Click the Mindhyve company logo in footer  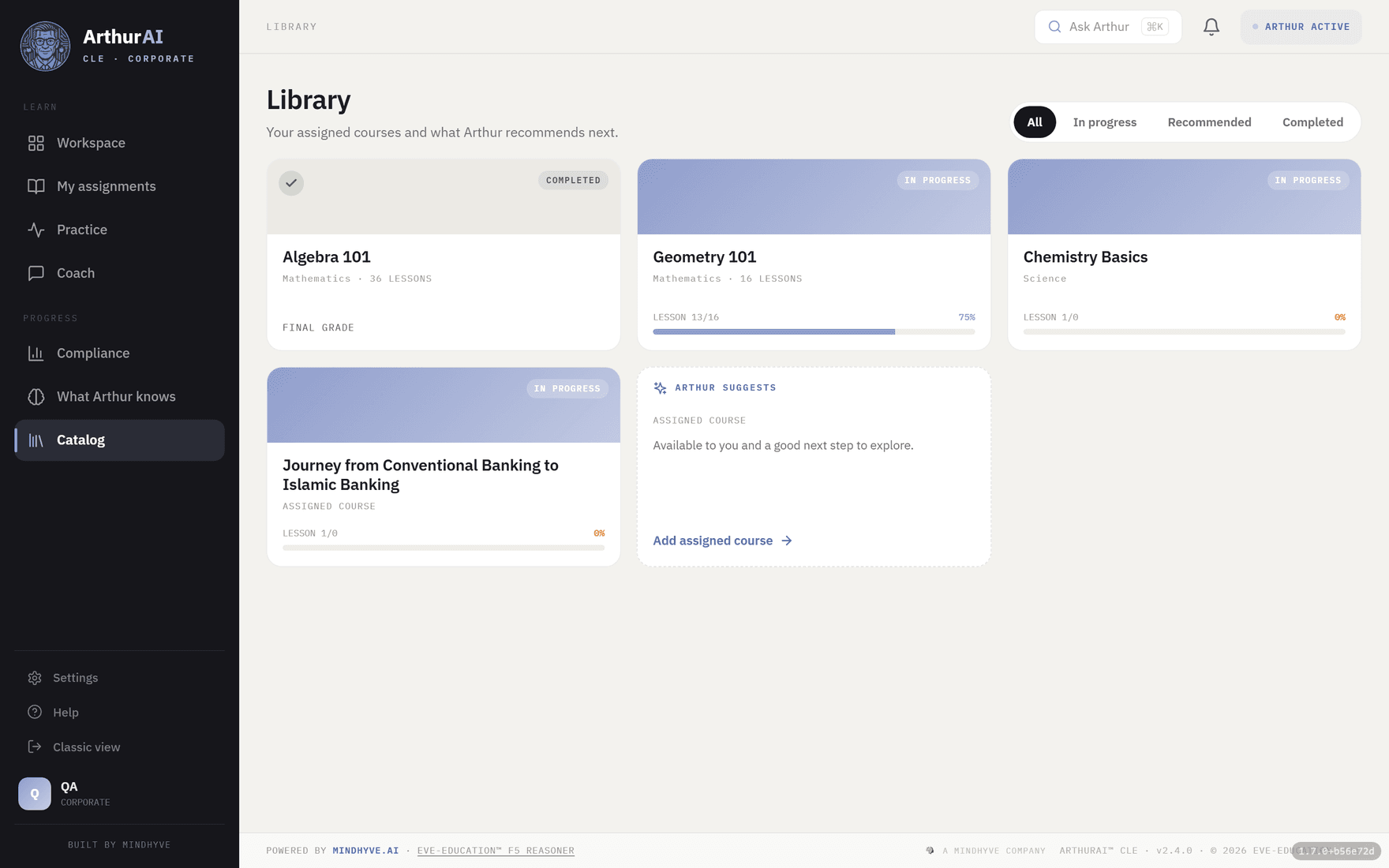coord(930,851)
